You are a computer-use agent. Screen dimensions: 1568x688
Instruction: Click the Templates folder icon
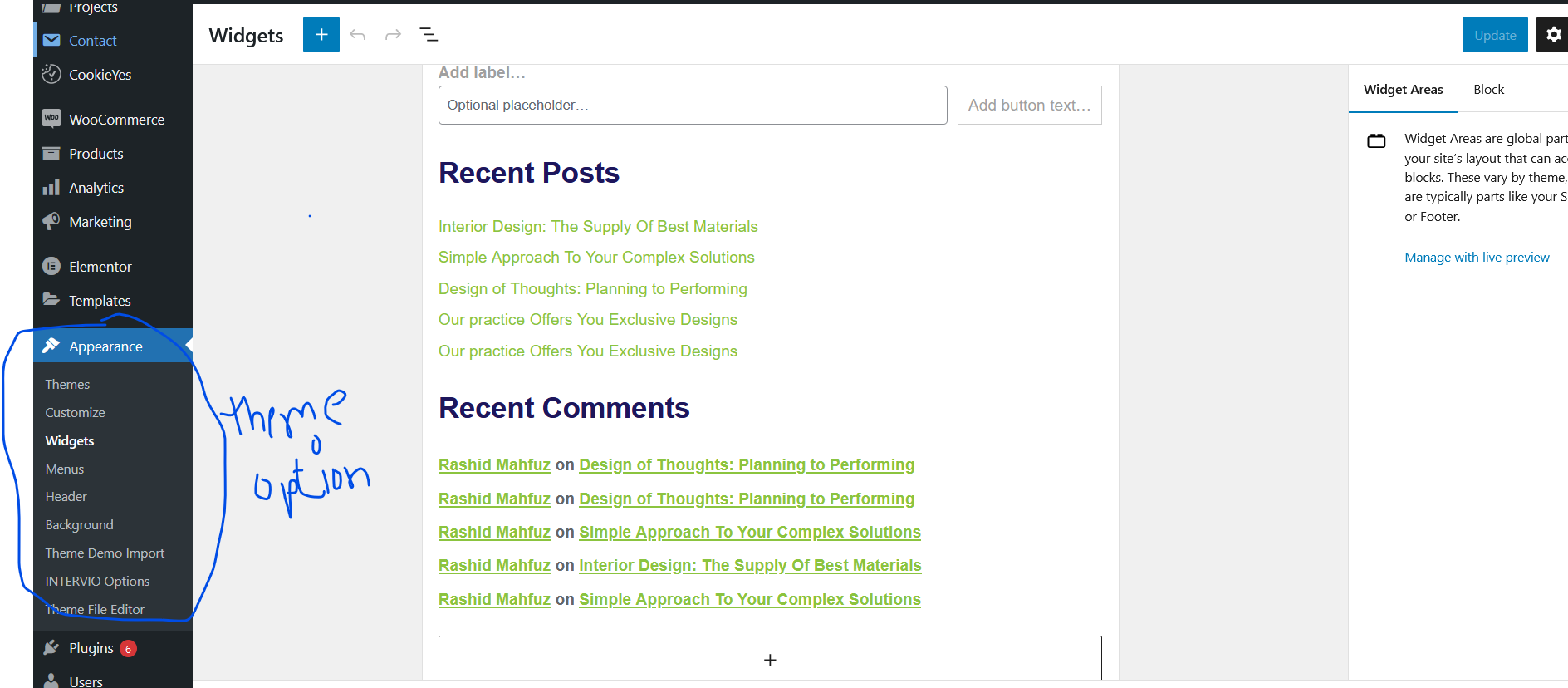(51, 299)
